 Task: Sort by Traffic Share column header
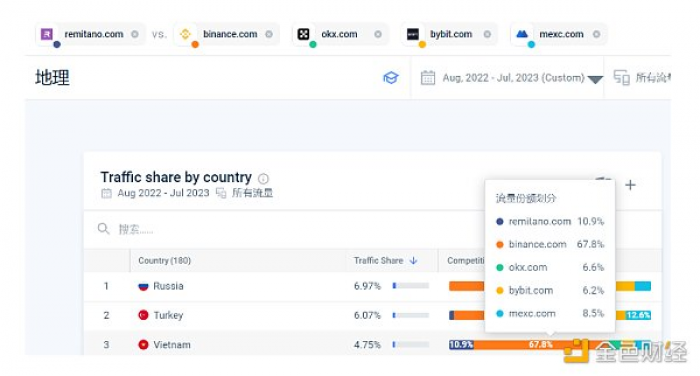[379, 260]
